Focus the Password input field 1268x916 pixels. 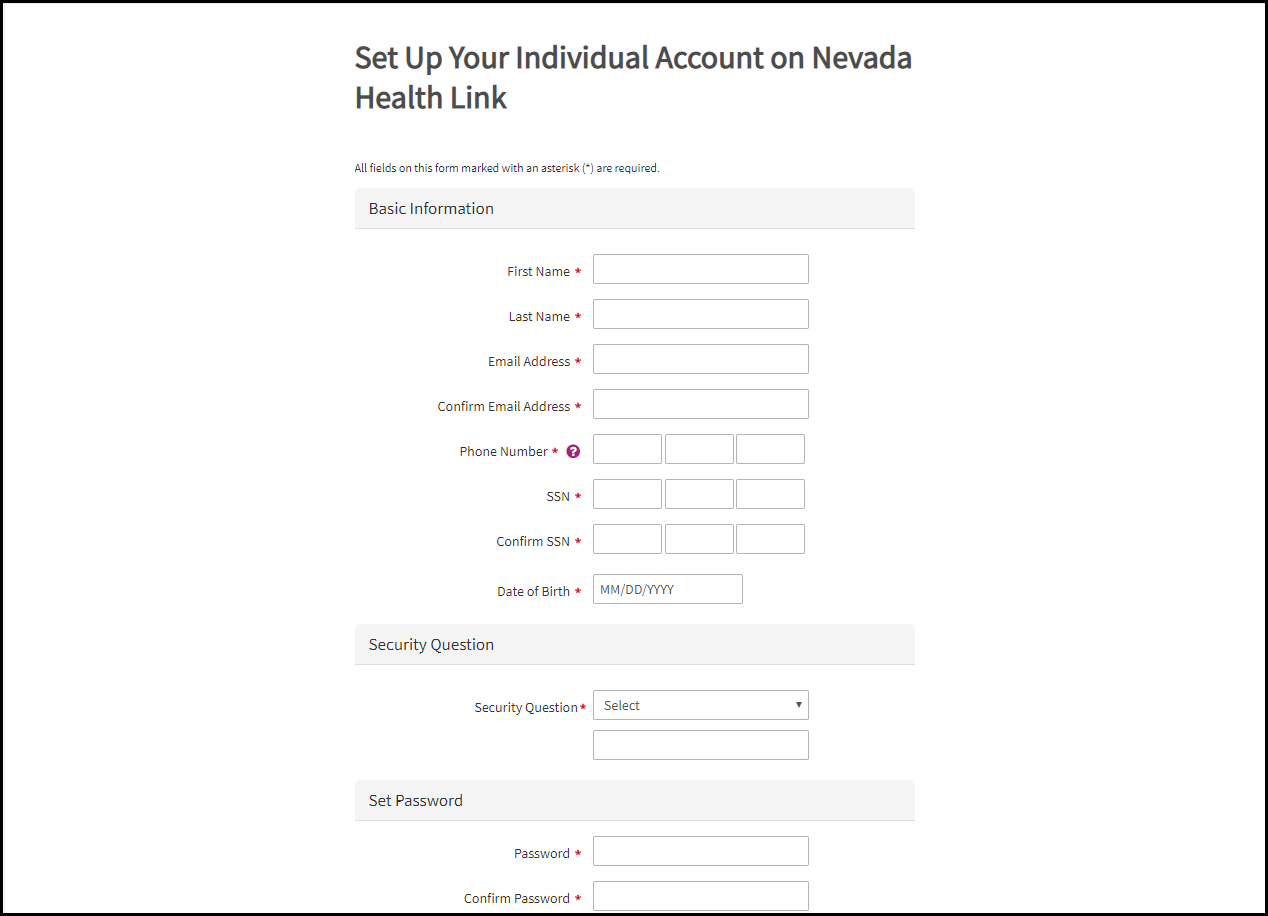point(701,851)
